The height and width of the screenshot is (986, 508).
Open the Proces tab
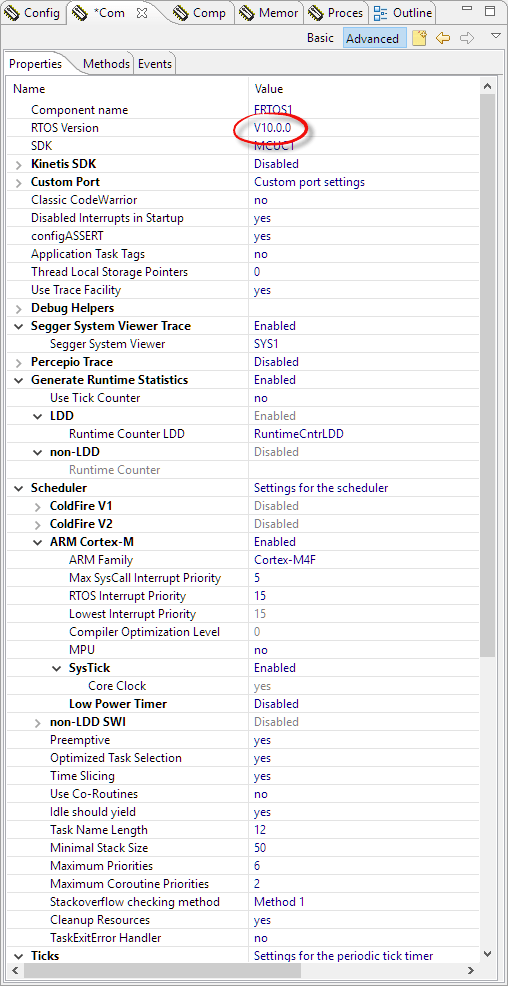click(x=336, y=13)
